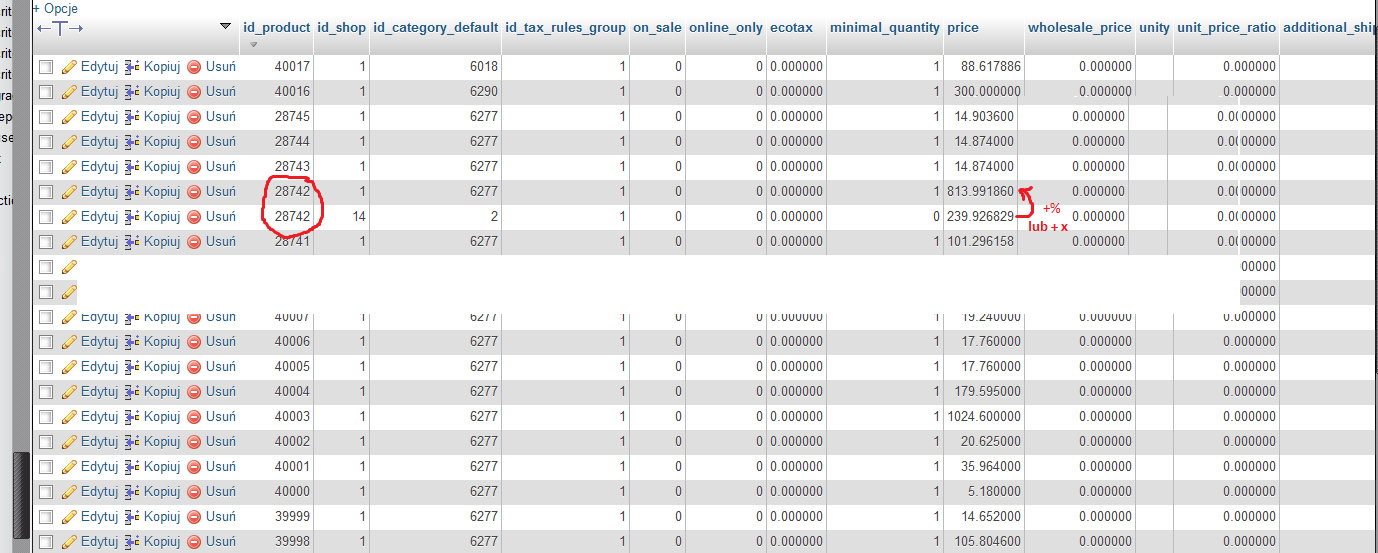Click delete icon for 28742 priced 813.991860
This screenshot has width=1378, height=553.
[x=194, y=192]
